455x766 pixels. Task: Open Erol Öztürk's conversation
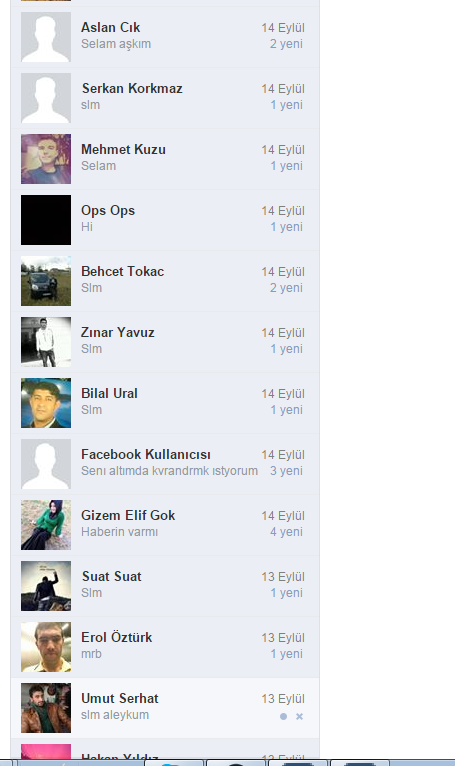click(x=165, y=647)
